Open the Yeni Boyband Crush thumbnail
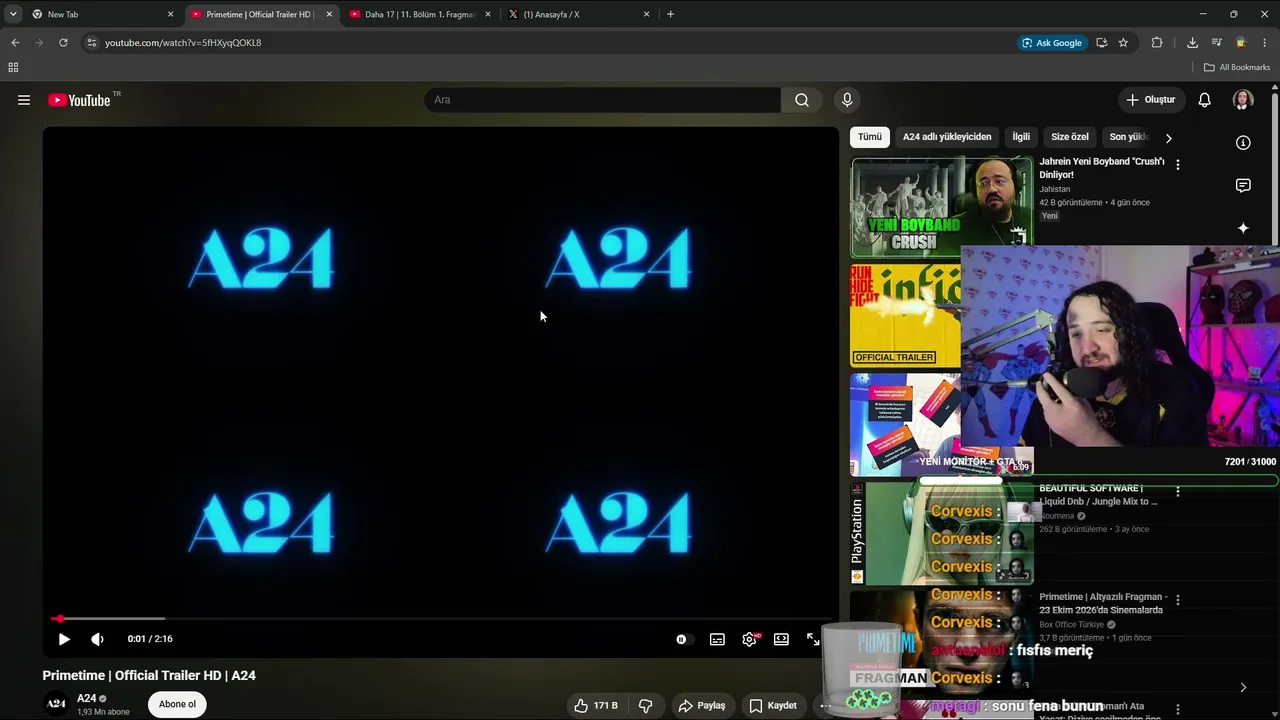This screenshot has height=720, width=1280. [x=941, y=207]
